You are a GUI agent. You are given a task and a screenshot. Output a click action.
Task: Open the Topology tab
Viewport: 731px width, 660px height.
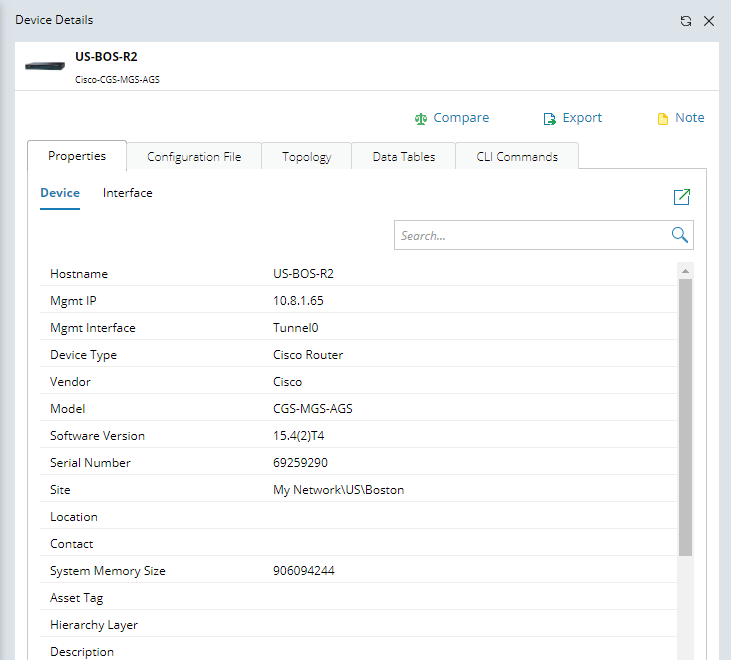(x=306, y=157)
